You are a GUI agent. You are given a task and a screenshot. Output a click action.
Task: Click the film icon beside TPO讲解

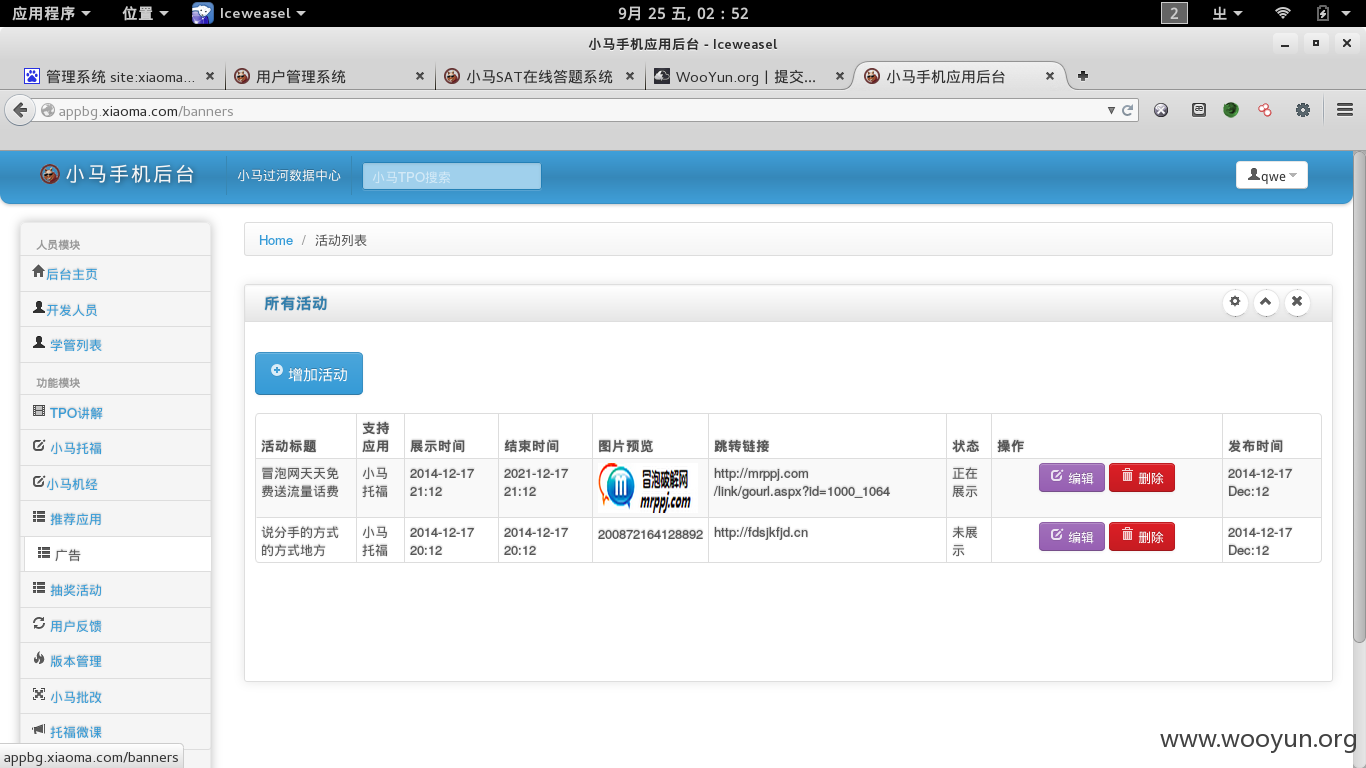coord(39,411)
